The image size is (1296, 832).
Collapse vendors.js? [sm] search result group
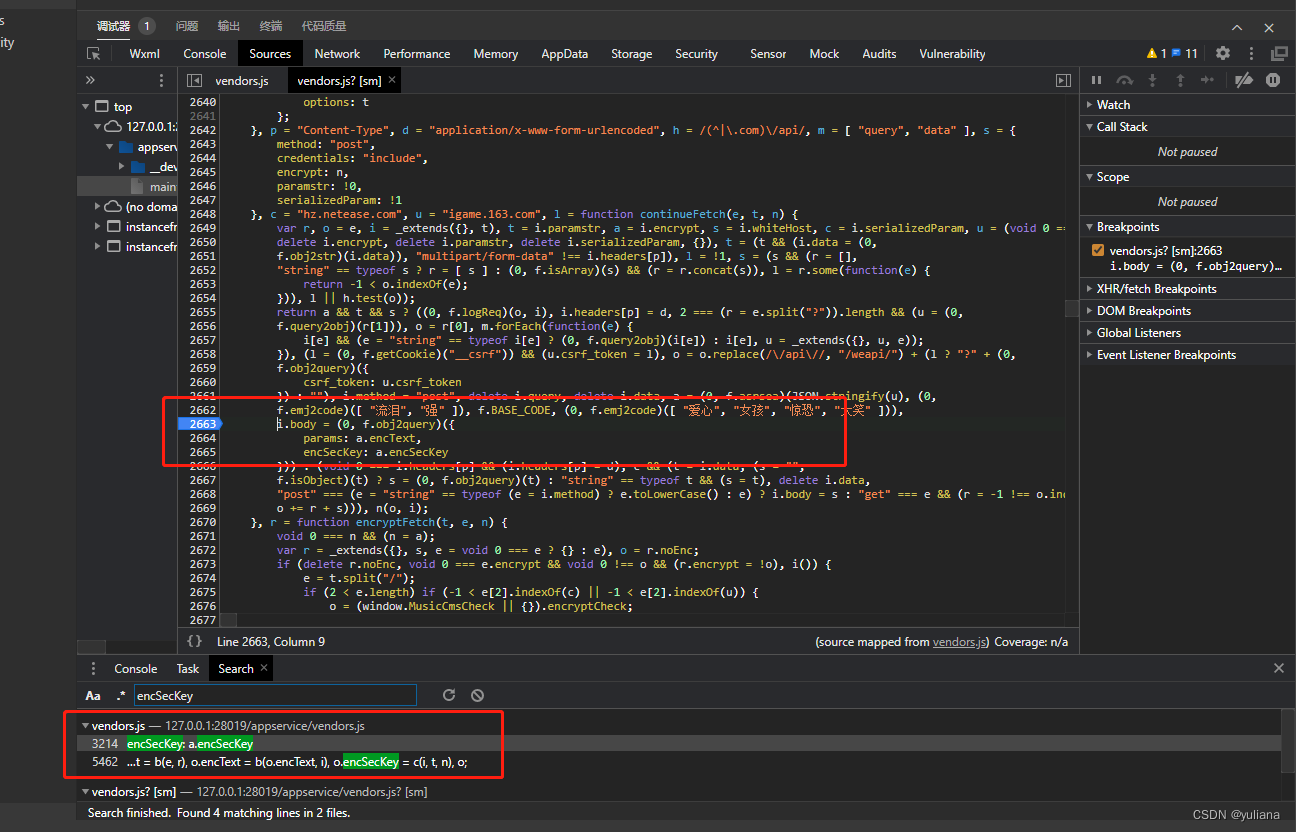pos(85,791)
